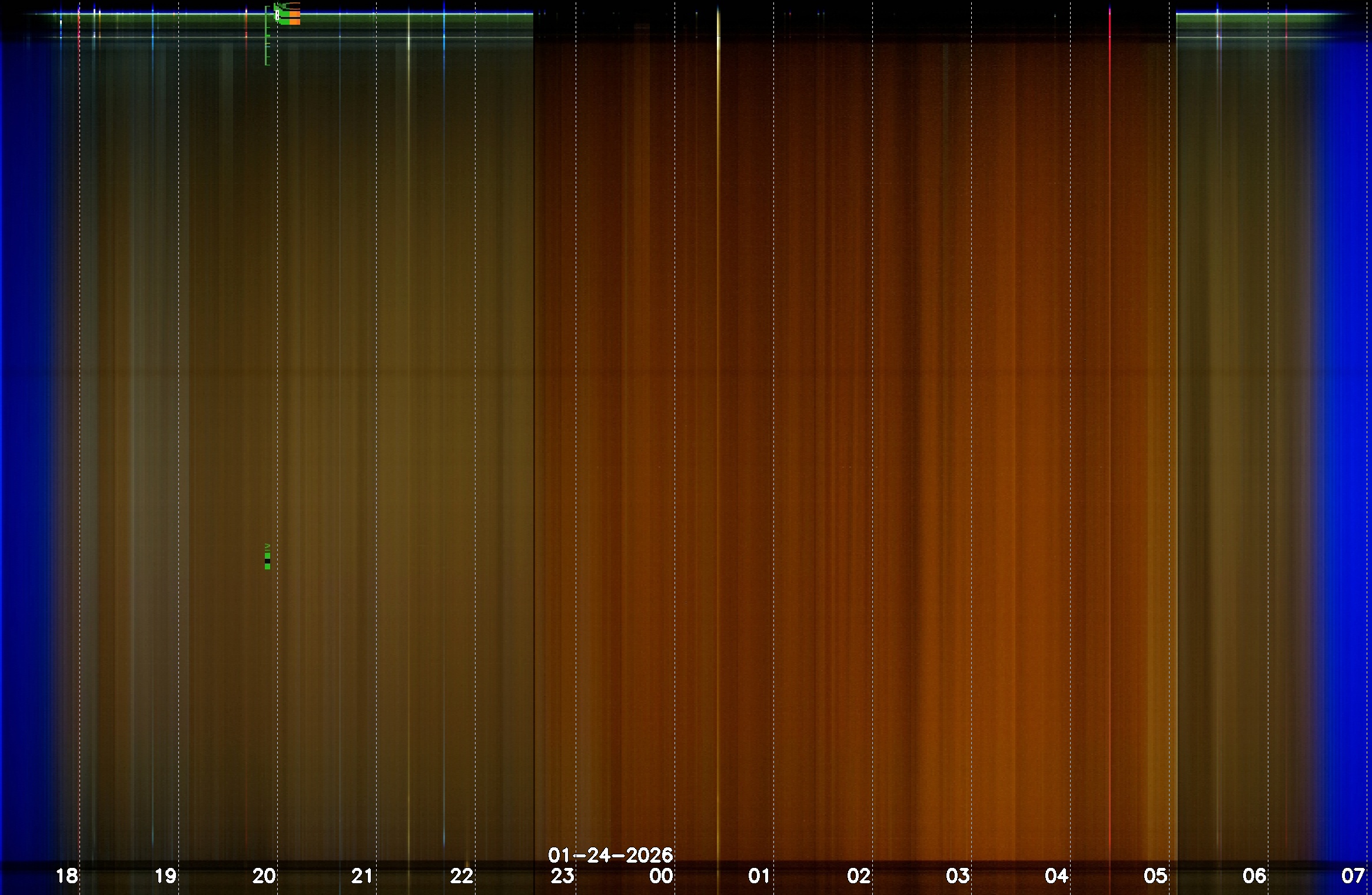The width and height of the screenshot is (1372, 895).
Task: Select the 04 hour label
Action: tap(1057, 876)
